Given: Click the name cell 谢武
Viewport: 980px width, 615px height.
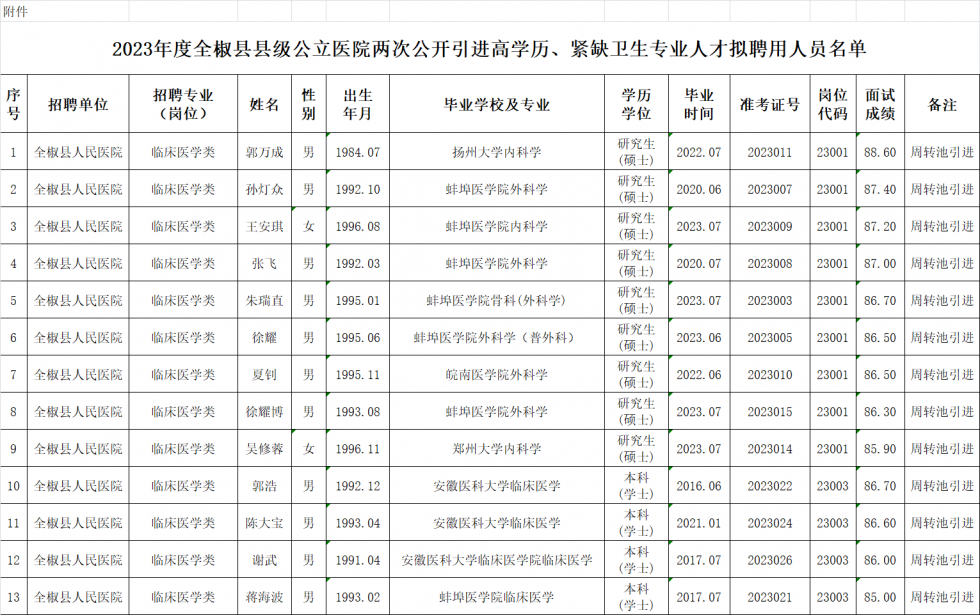Looking at the screenshot, I should pyautogui.click(x=264, y=560).
